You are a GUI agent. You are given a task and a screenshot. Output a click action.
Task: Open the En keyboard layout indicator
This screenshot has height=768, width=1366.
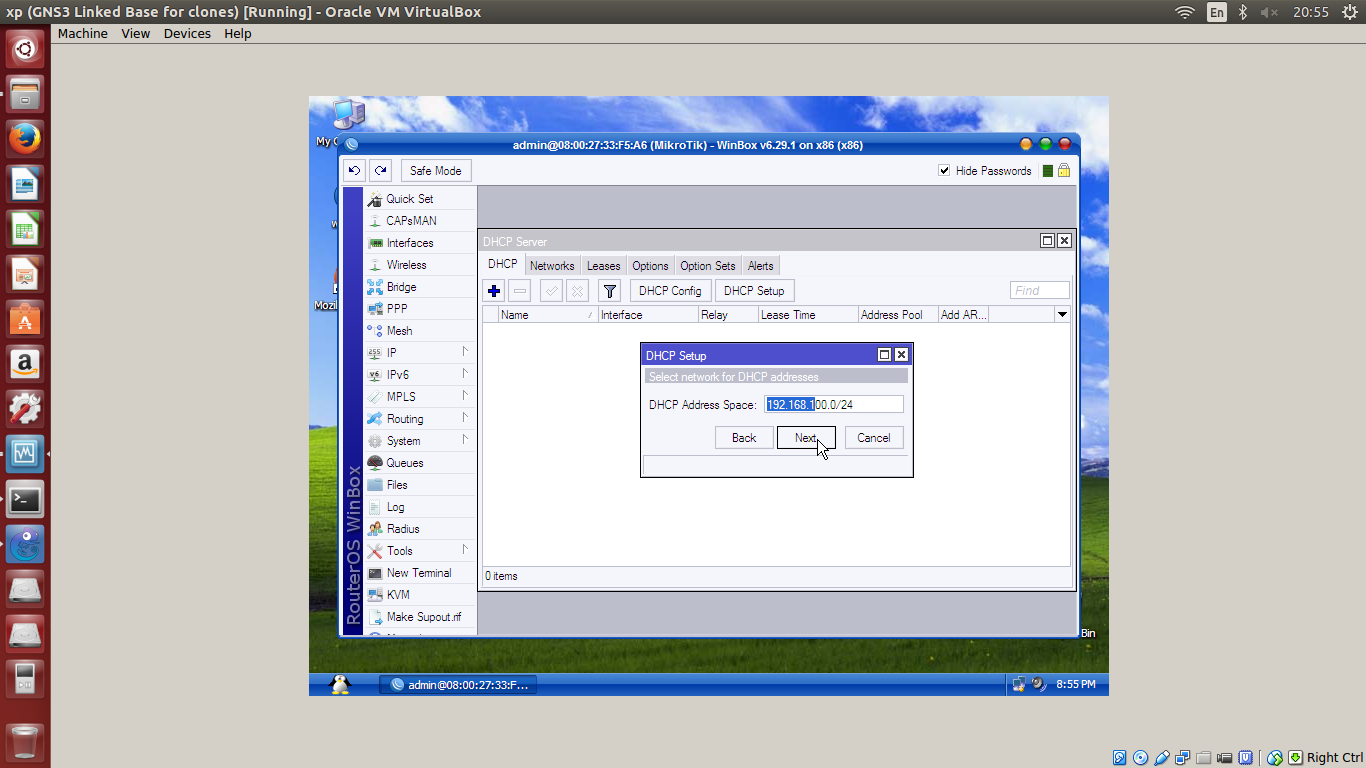(1216, 12)
